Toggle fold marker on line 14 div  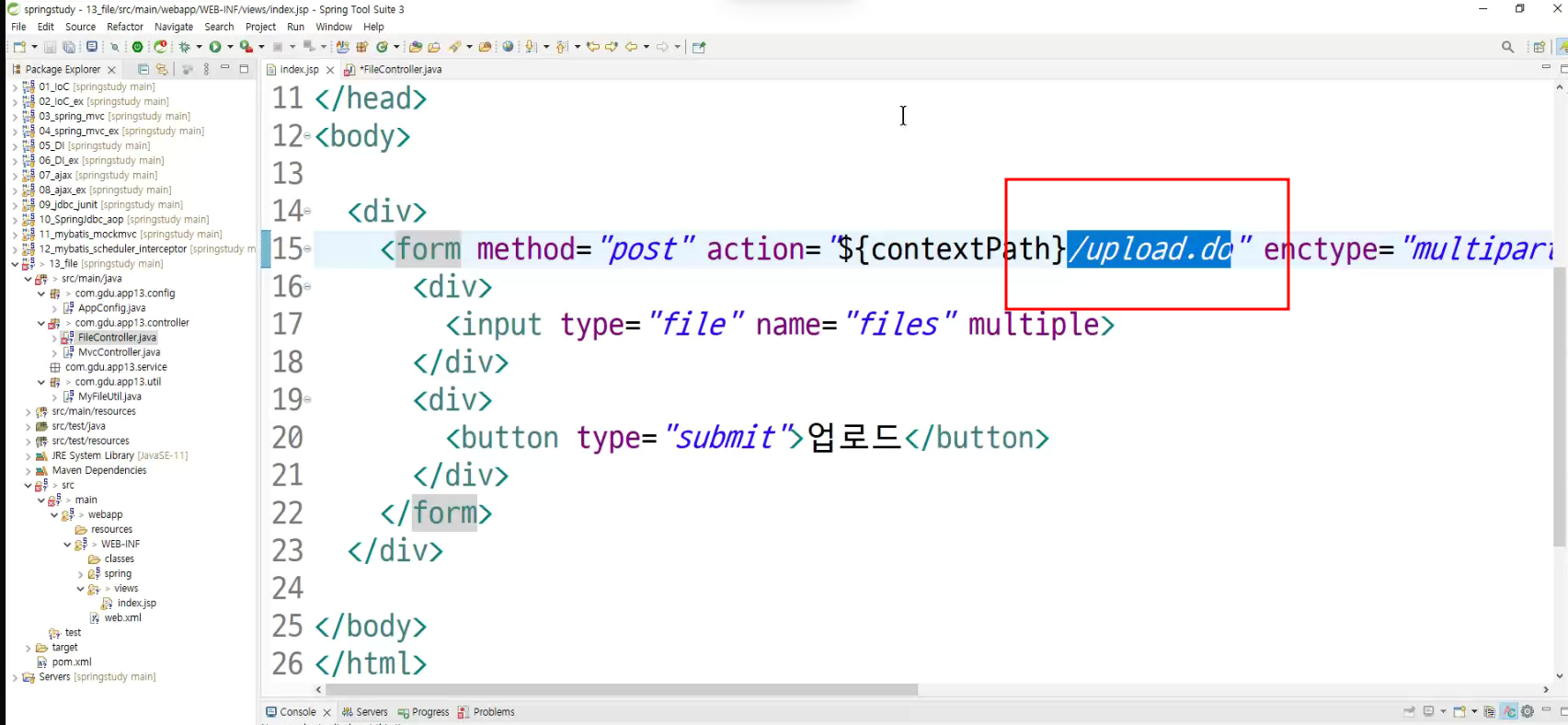pos(307,211)
